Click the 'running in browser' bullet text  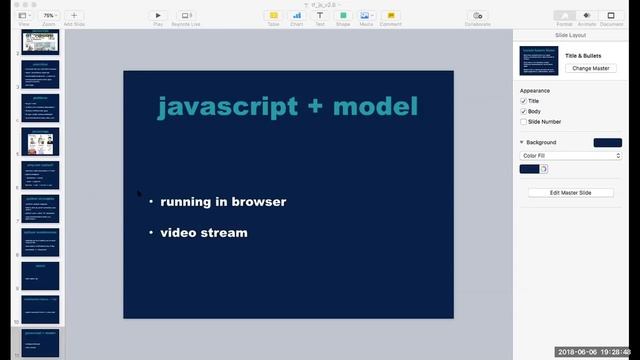(223, 202)
